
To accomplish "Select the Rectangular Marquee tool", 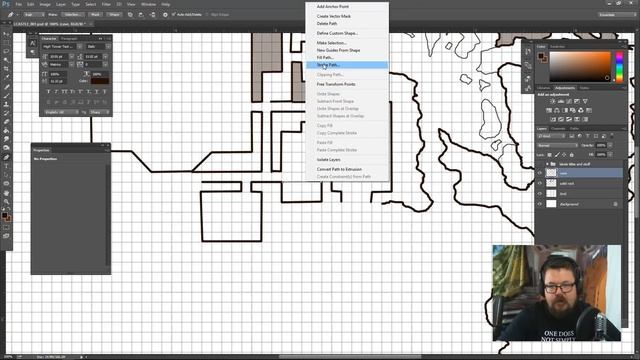I will pos(6,43).
